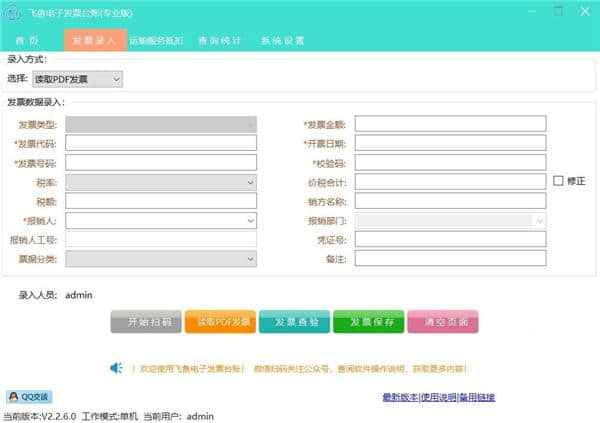Switch to the 首页 tab
Viewport: 600px width, 423px height.
click(x=28, y=41)
